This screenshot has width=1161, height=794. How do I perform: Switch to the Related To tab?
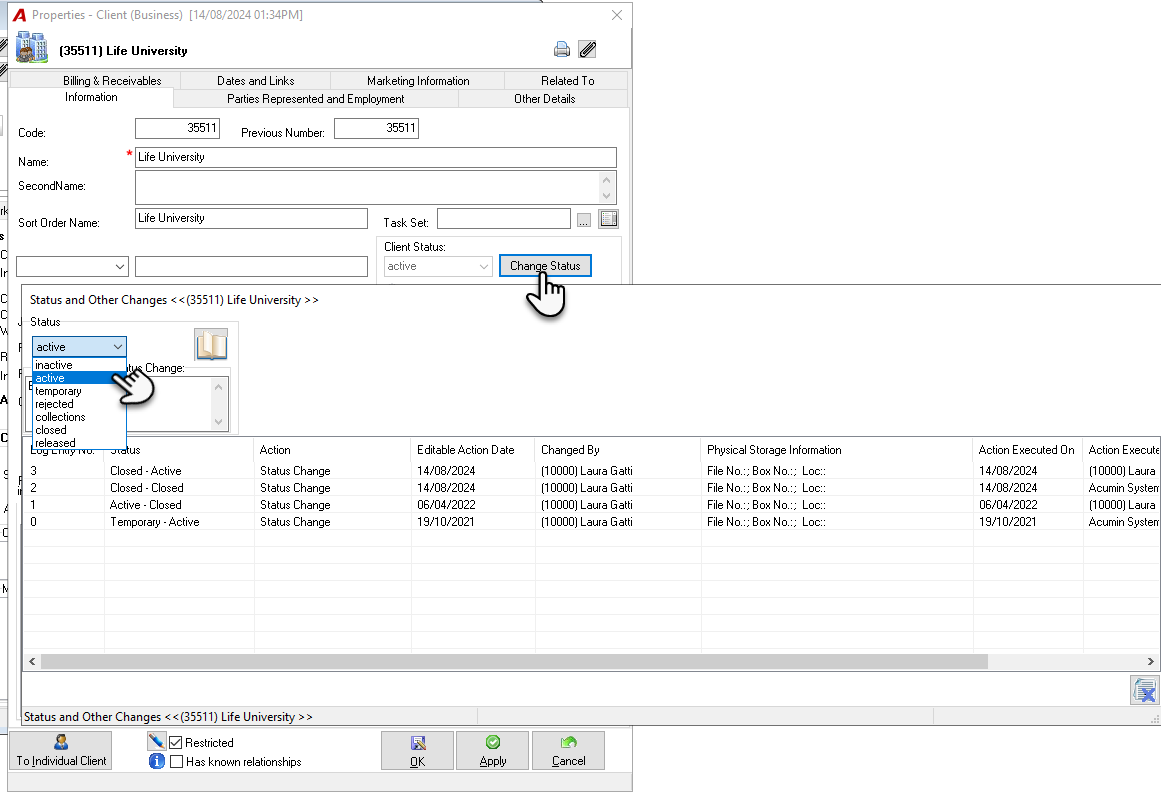(x=567, y=81)
